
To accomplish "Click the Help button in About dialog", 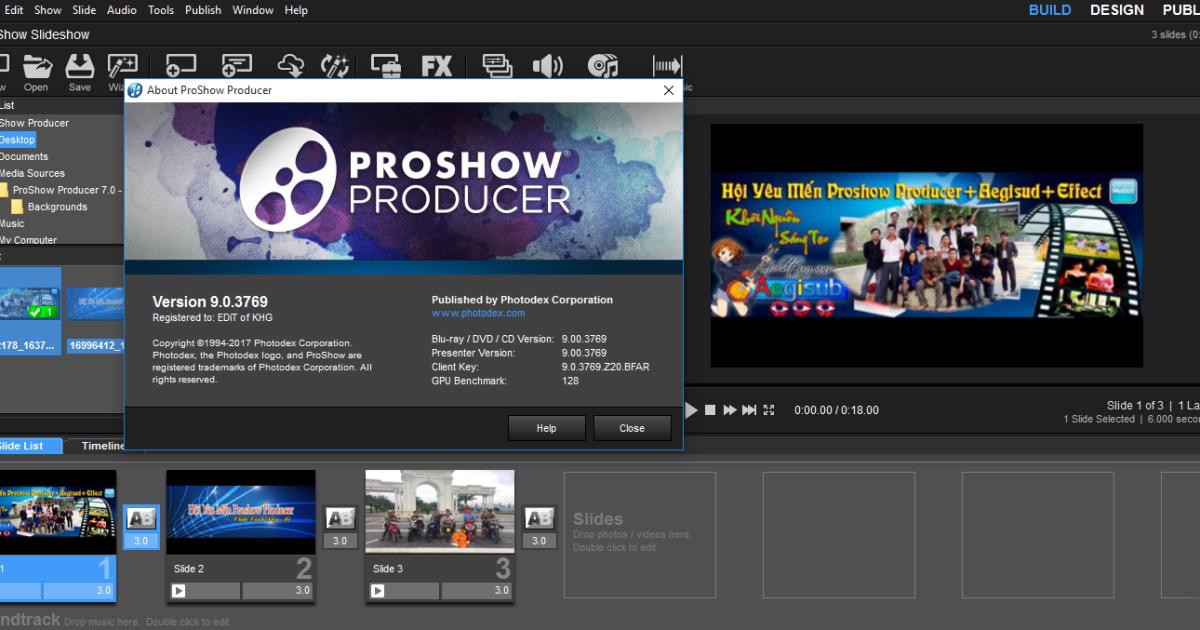I will (546, 428).
